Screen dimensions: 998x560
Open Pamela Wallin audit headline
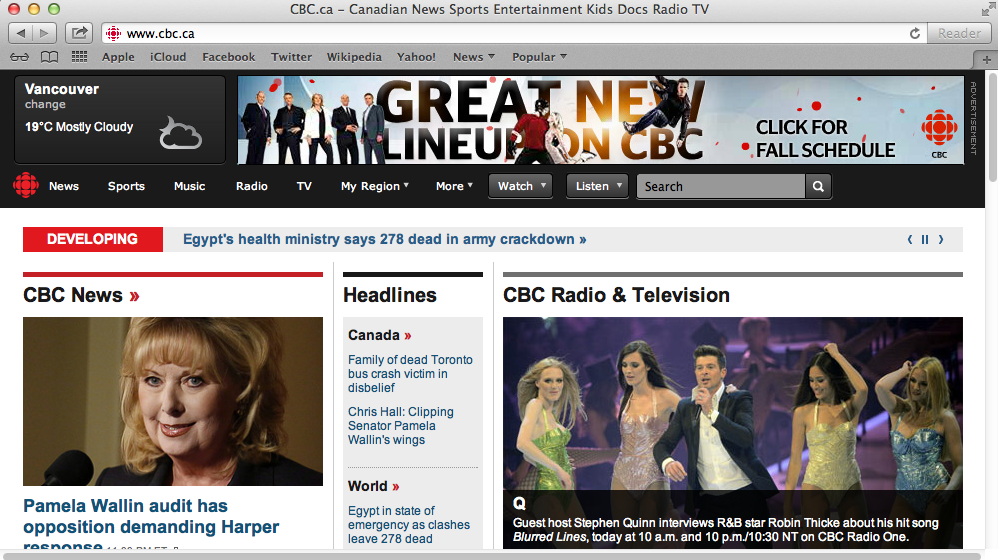click(151, 524)
